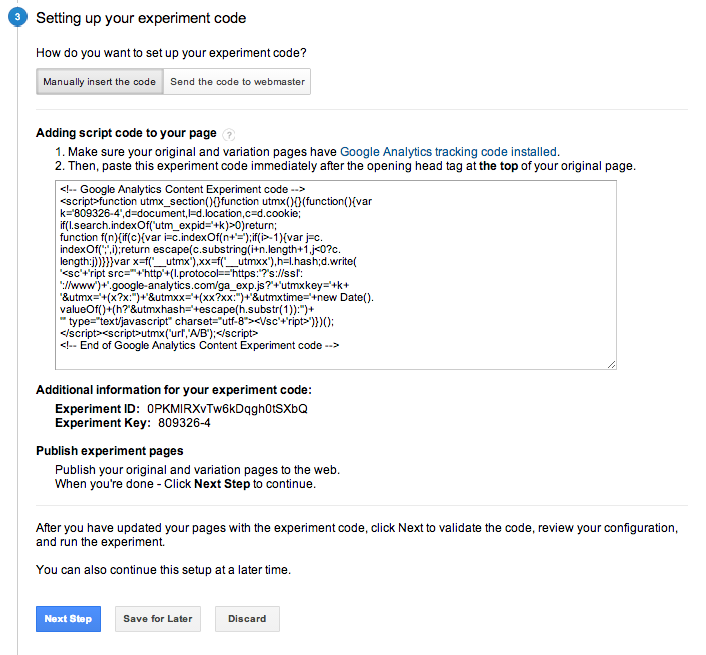706x655 pixels.
Task: Click inside the experiment code text area
Action: click(x=336, y=275)
